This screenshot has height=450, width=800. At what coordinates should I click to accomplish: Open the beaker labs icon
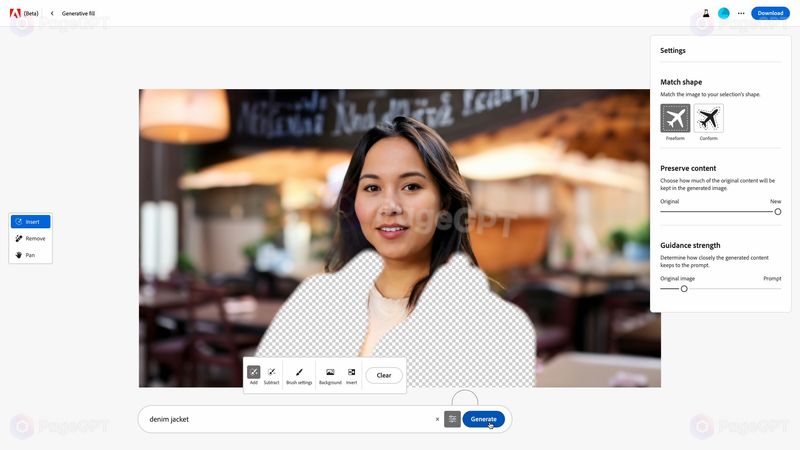click(x=706, y=13)
